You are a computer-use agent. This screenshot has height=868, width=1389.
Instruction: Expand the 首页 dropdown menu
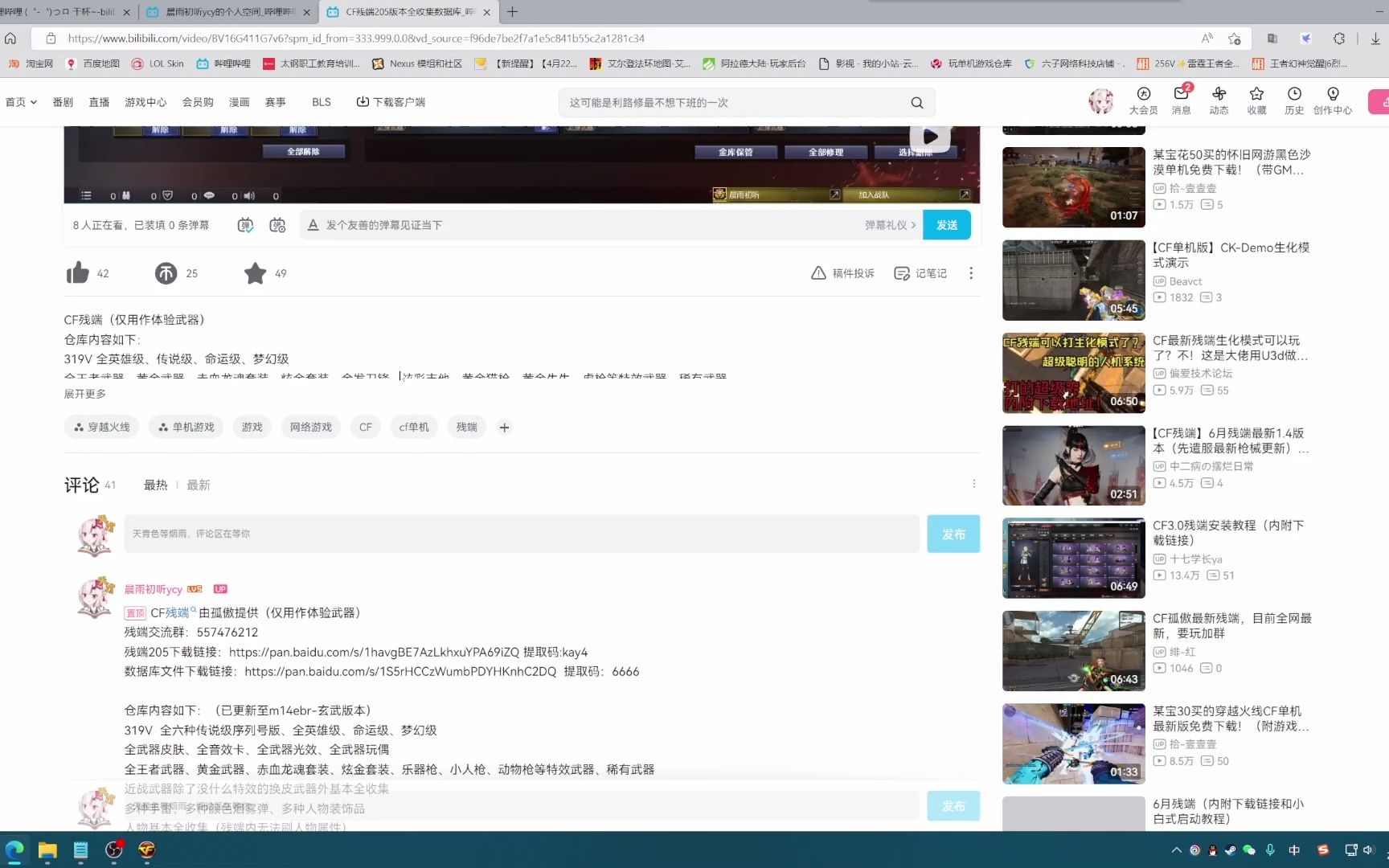coord(21,102)
